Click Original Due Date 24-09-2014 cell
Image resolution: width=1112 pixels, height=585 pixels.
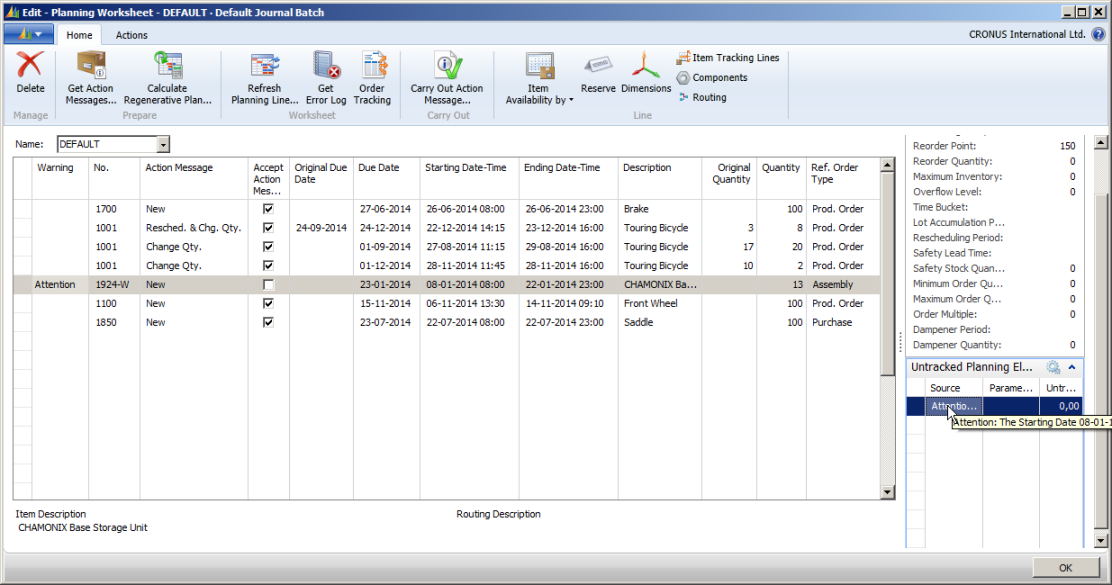click(x=321, y=228)
